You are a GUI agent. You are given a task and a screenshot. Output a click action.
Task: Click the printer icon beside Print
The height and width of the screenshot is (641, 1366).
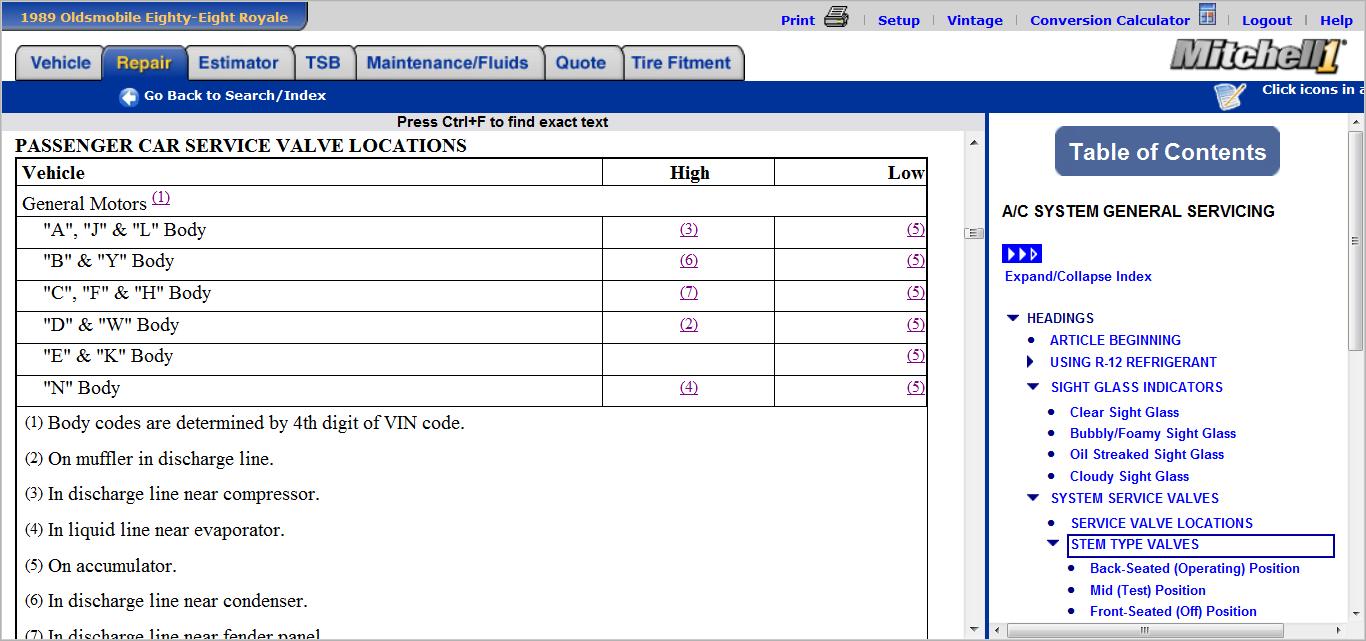point(836,17)
